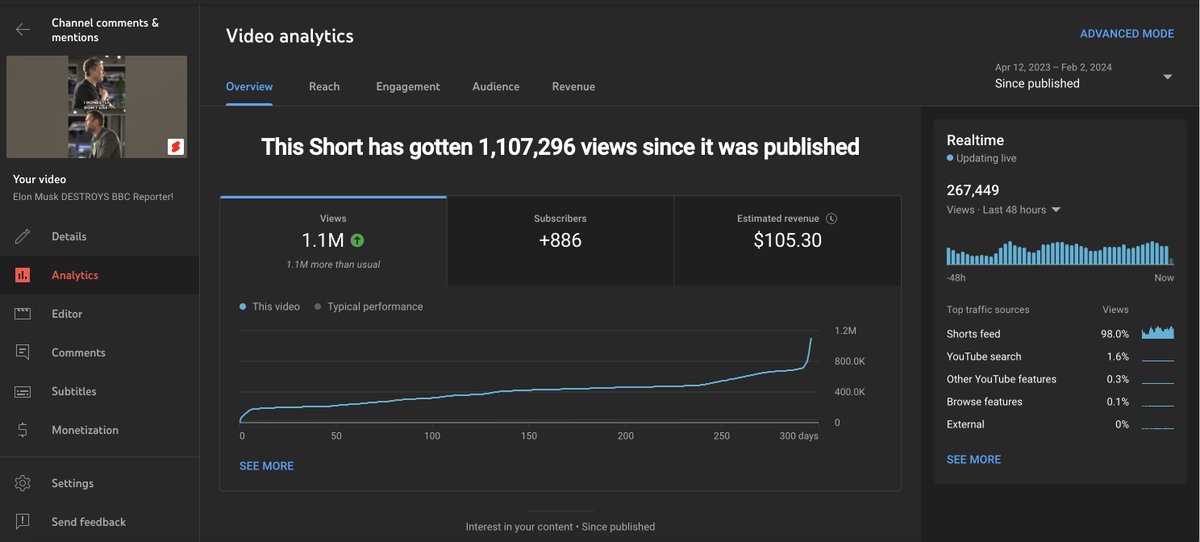Click the ADVANCED MODE link
The height and width of the screenshot is (542, 1200).
tap(1127, 34)
